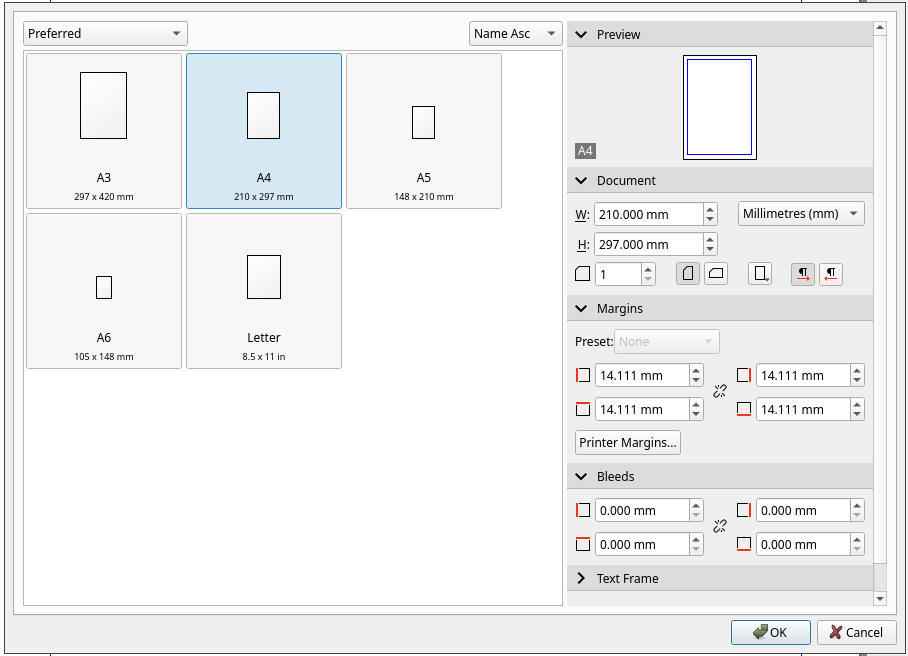908x656 pixels.
Task: Toggle the bleeds link chain icon
Action: pos(719,527)
